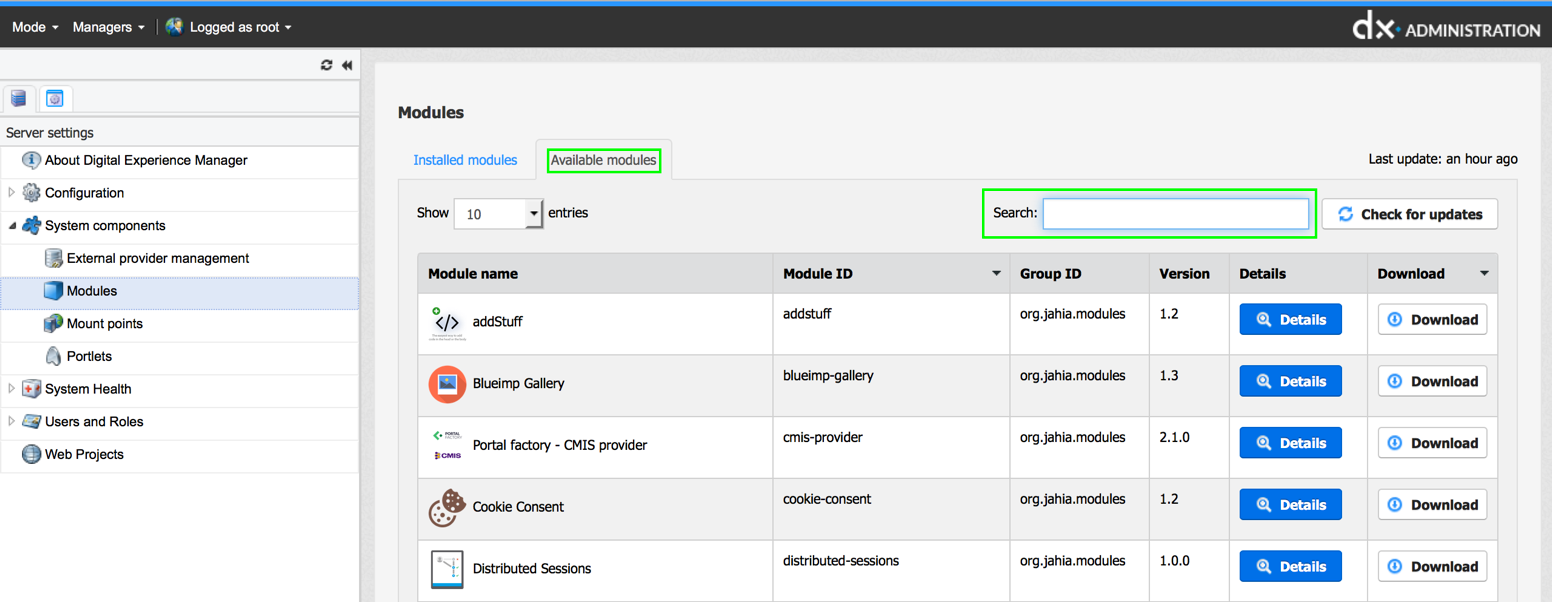Click the System Health first-aid icon
1552x602 pixels.
[32, 389]
